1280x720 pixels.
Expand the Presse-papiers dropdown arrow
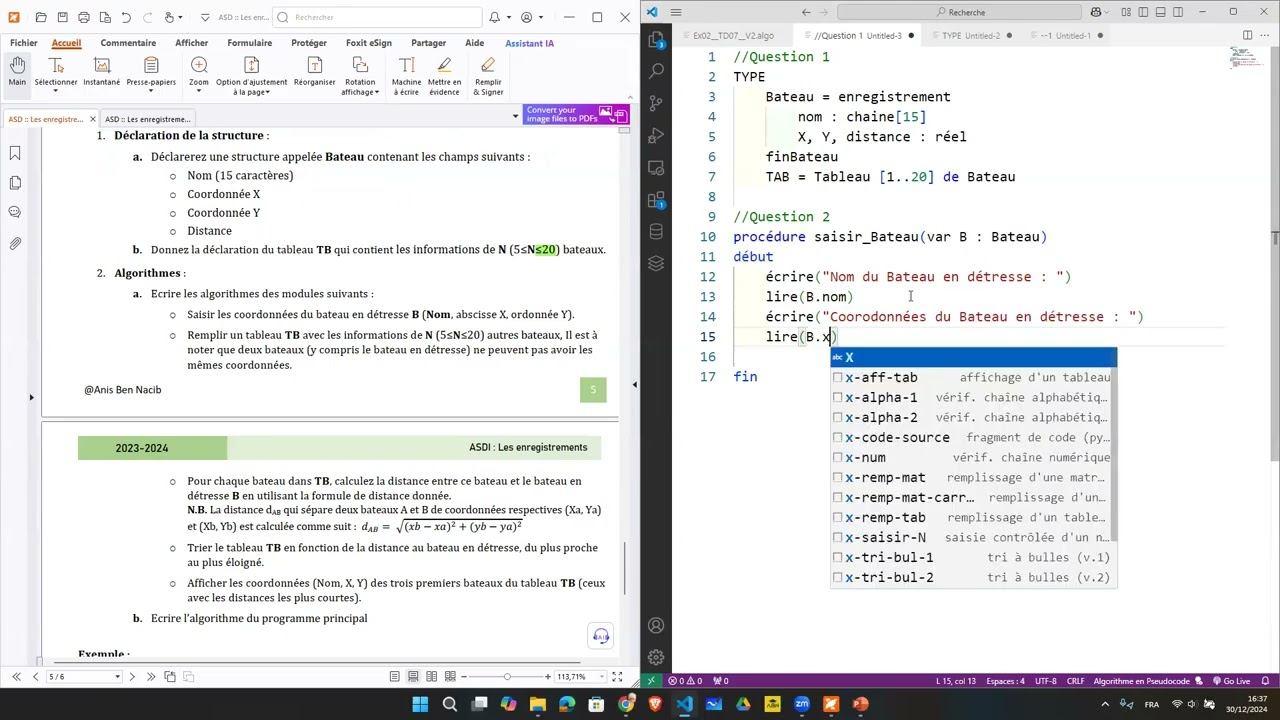click(x=151, y=92)
